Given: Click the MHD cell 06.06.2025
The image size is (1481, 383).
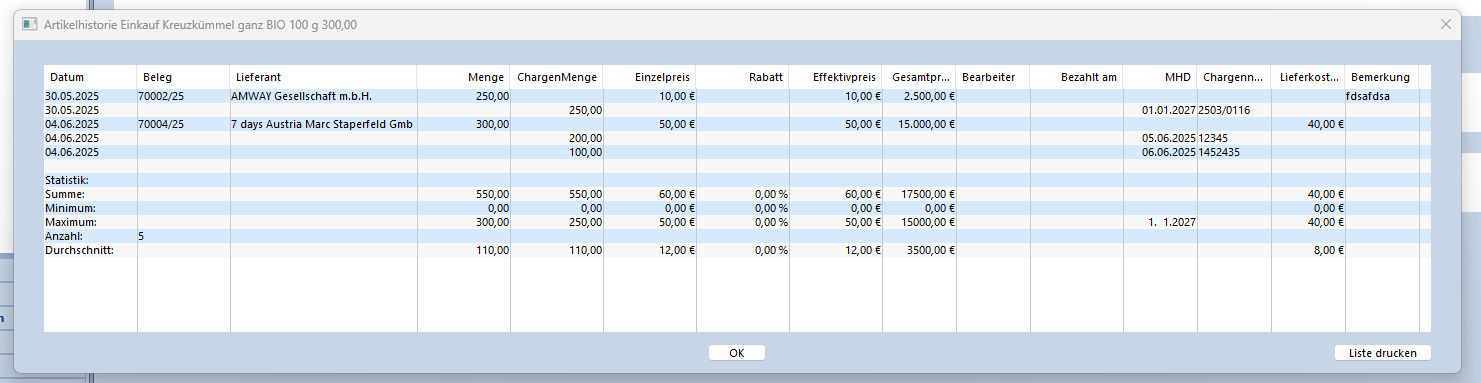Looking at the screenshot, I should 1160,152.
